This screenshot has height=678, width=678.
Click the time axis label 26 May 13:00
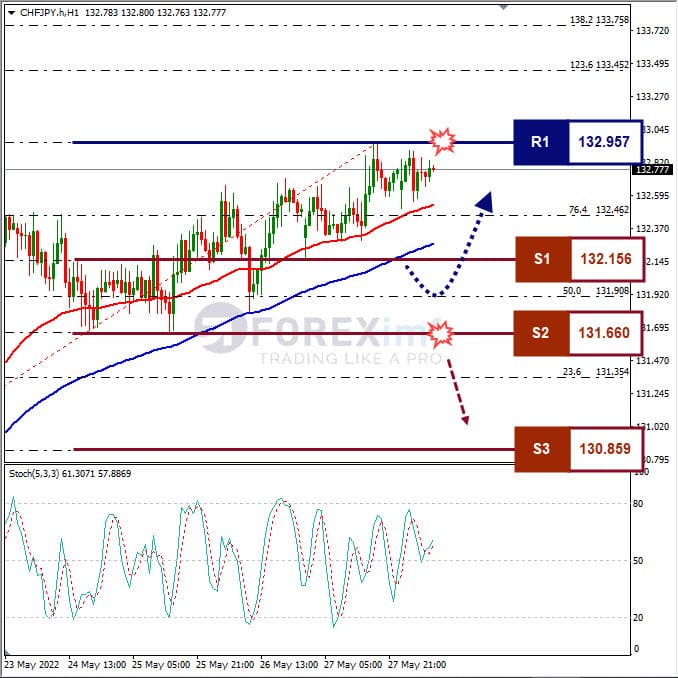[x=289, y=665]
